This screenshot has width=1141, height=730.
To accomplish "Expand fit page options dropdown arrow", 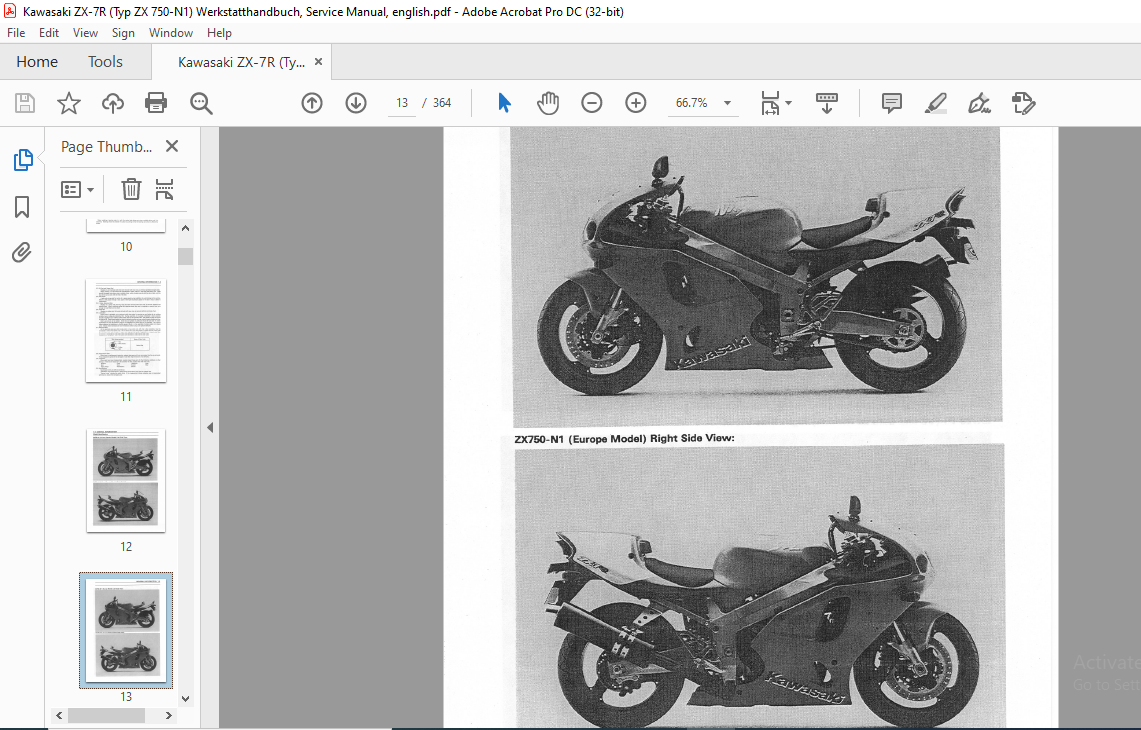I will (789, 103).
